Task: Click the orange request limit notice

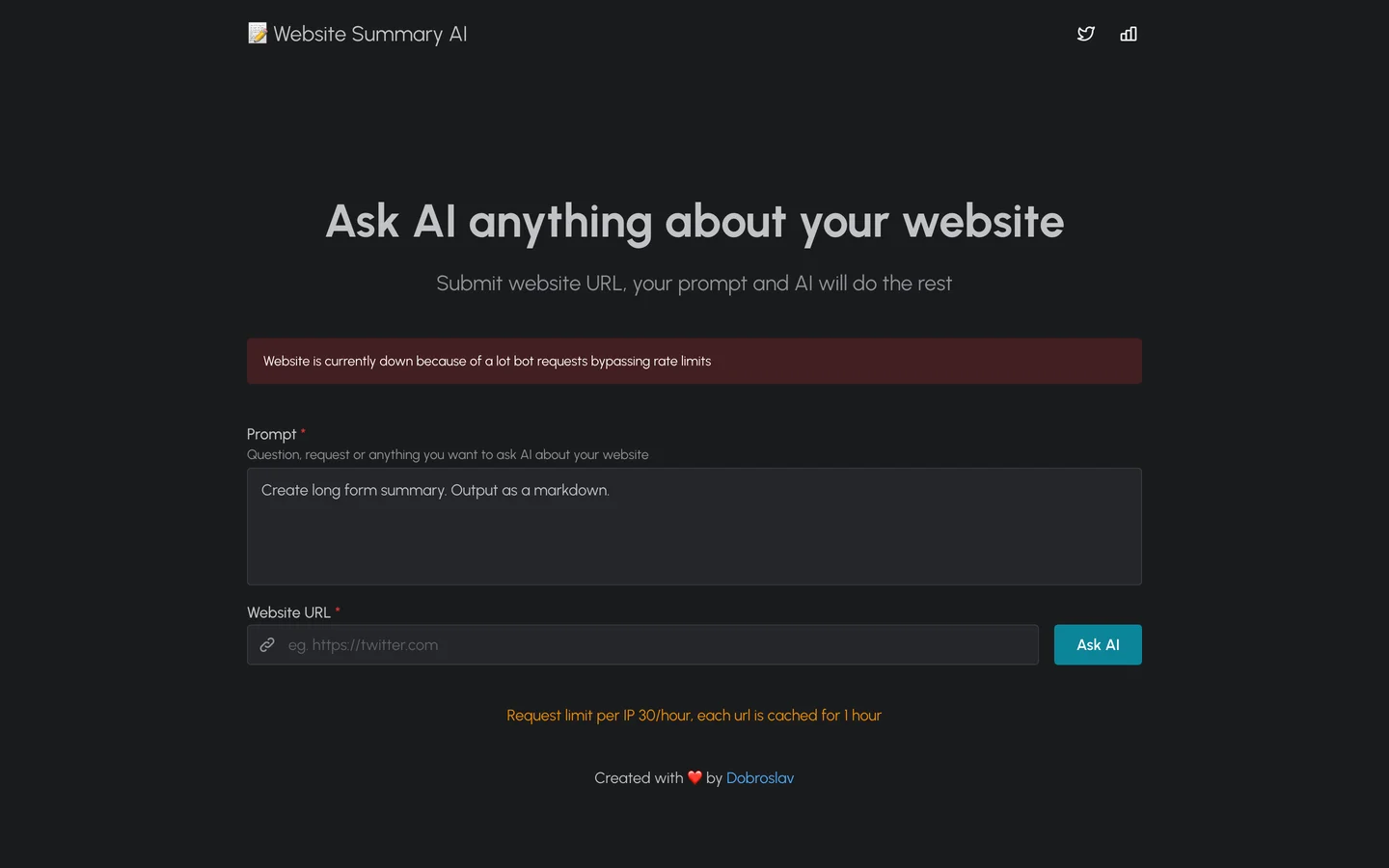Action: pos(694,716)
